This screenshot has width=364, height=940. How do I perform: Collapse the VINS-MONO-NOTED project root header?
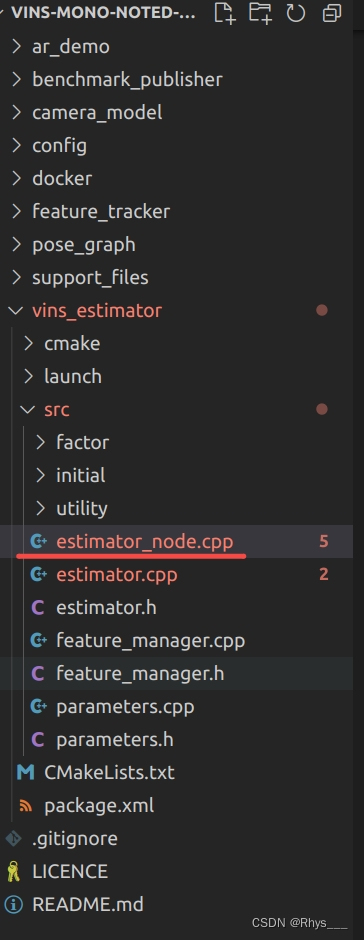103,13
